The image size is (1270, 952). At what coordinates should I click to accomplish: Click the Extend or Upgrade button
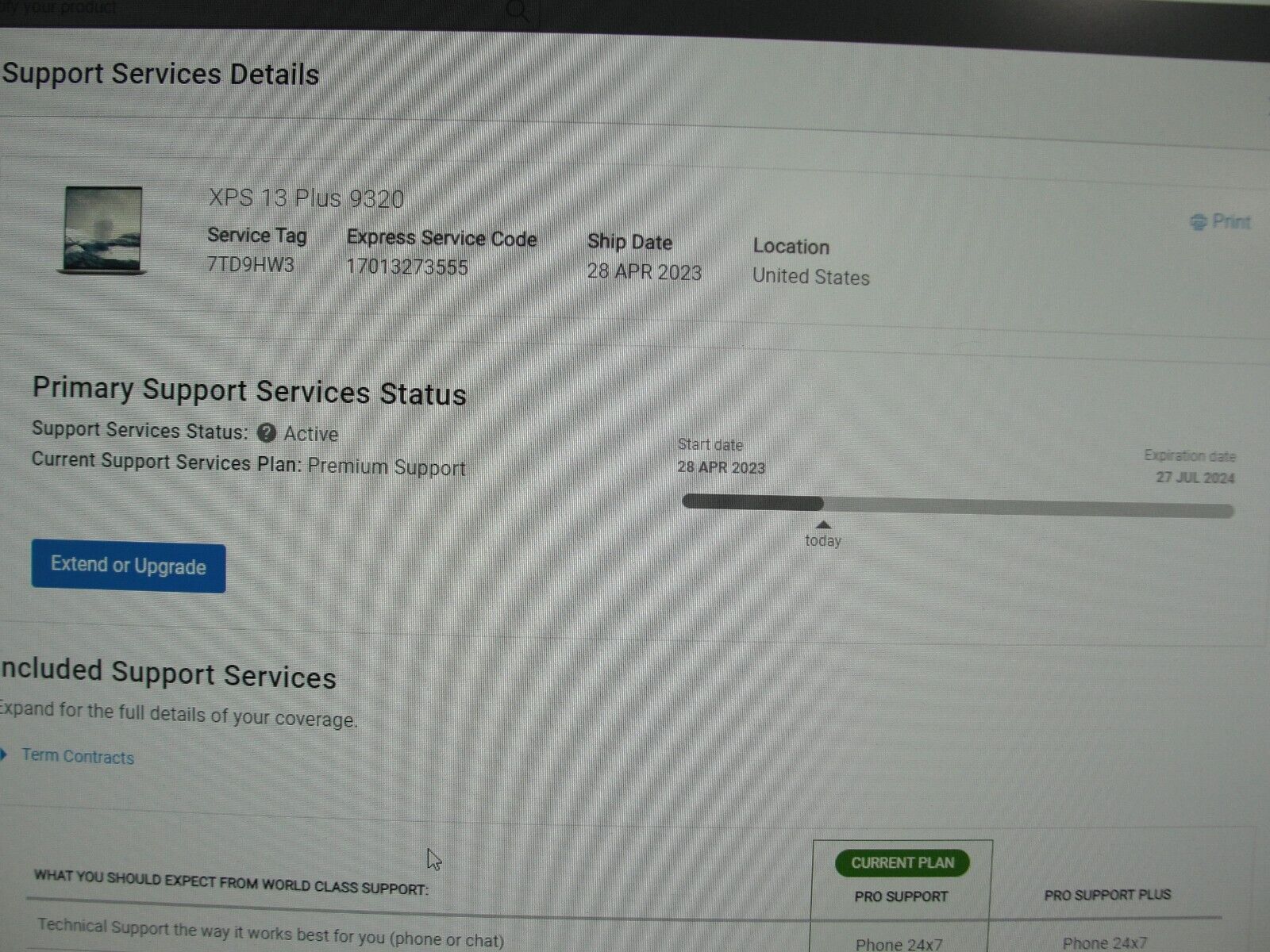[x=129, y=567]
